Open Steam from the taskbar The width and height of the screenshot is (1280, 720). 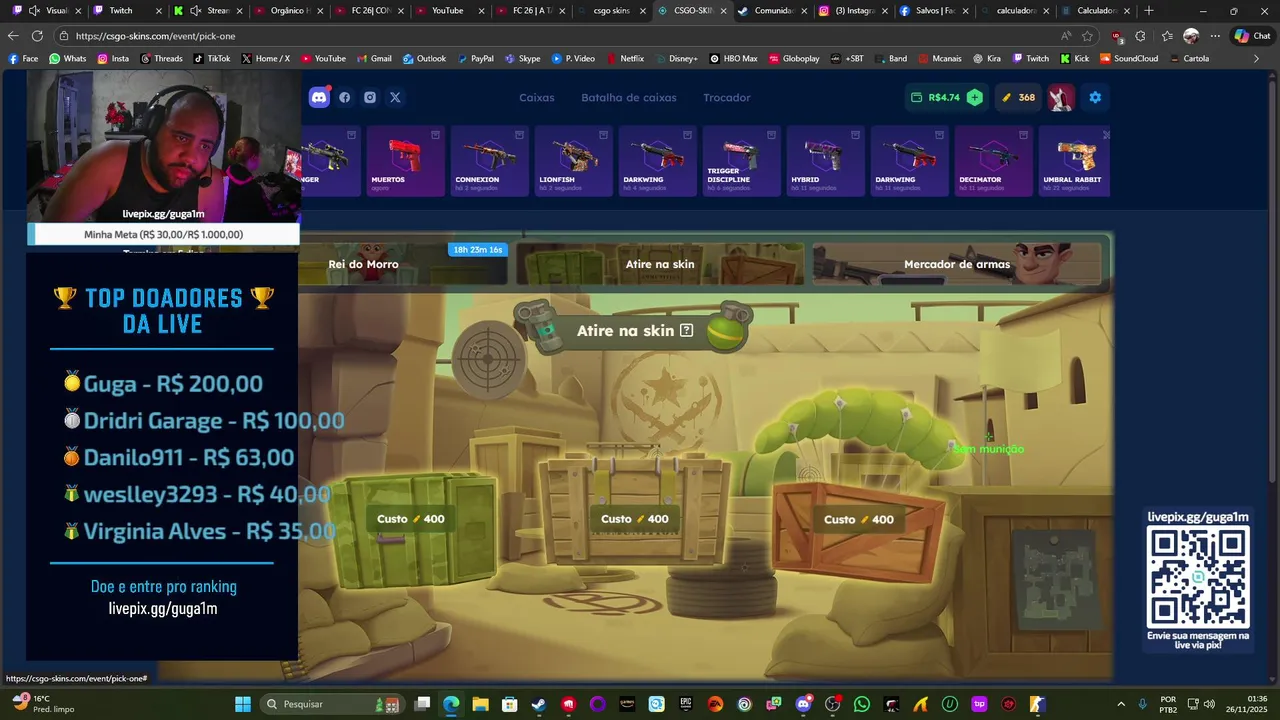pyautogui.click(x=539, y=704)
